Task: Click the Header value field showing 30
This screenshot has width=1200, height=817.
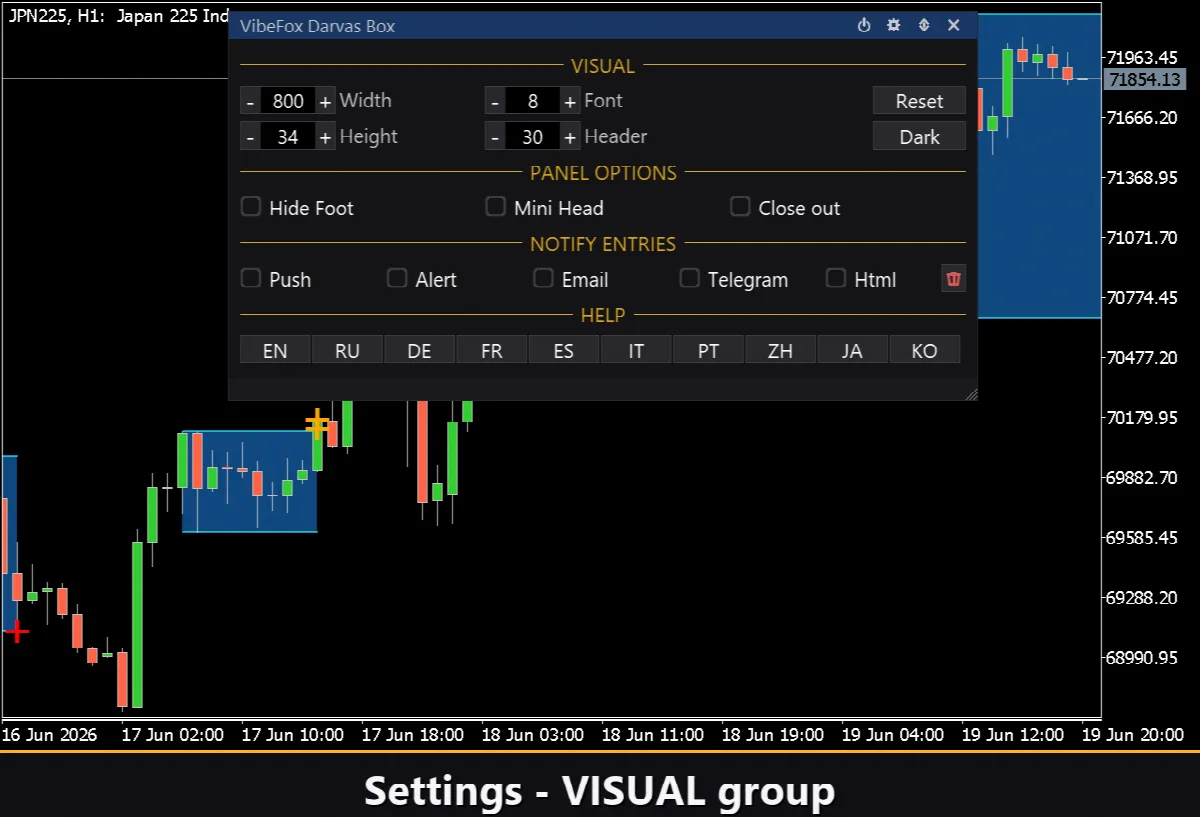Action: (x=532, y=137)
